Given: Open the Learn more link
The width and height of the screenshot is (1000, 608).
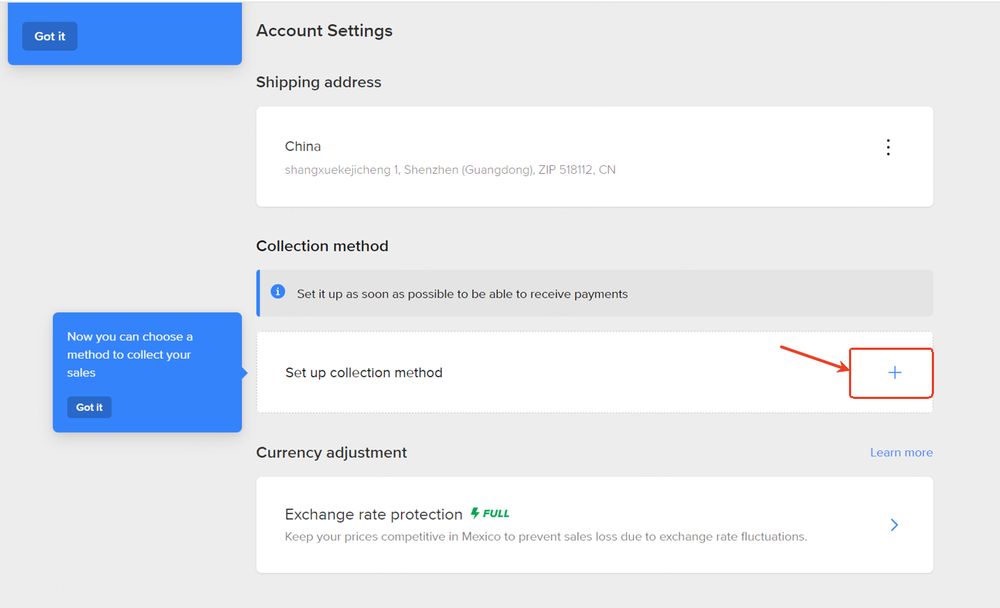Looking at the screenshot, I should click(901, 453).
